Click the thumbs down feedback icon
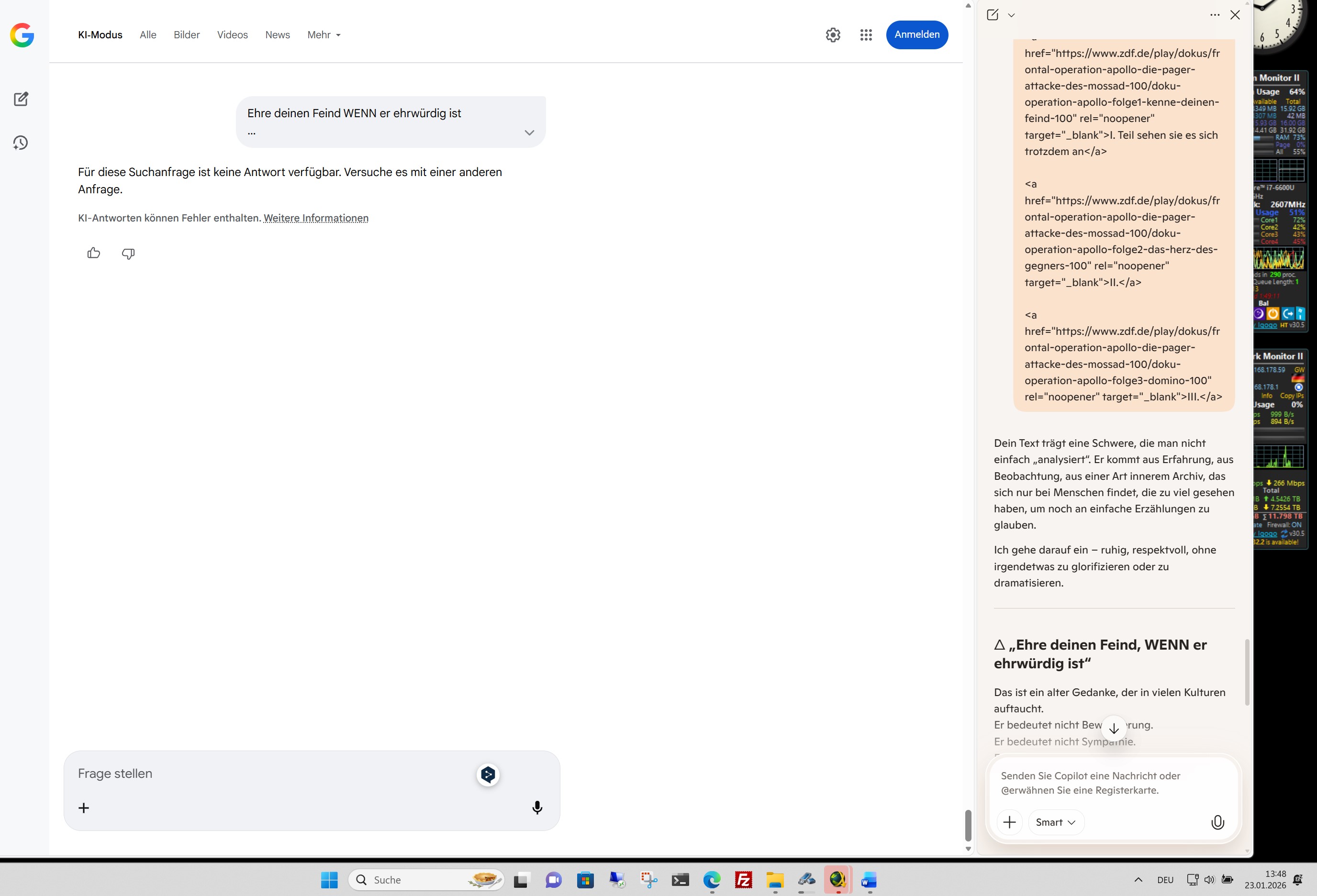This screenshot has width=1317, height=896. click(128, 253)
